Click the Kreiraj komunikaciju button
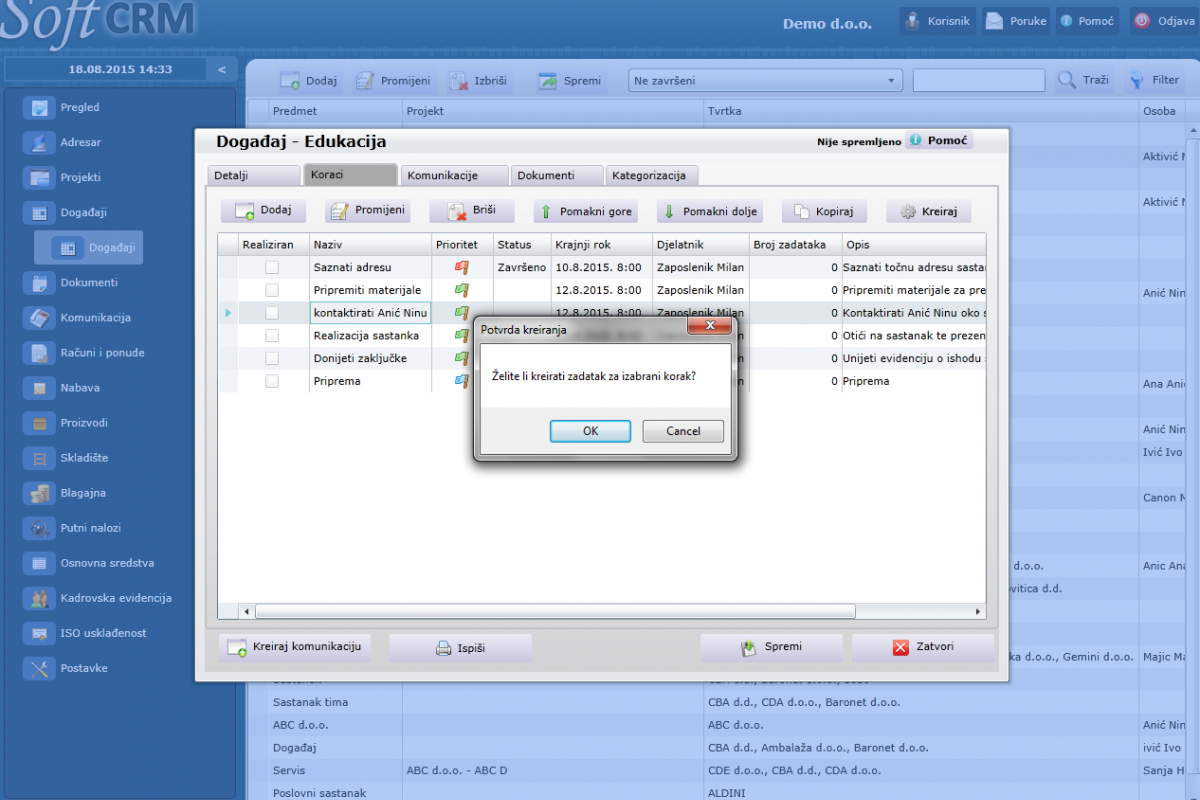 point(294,647)
